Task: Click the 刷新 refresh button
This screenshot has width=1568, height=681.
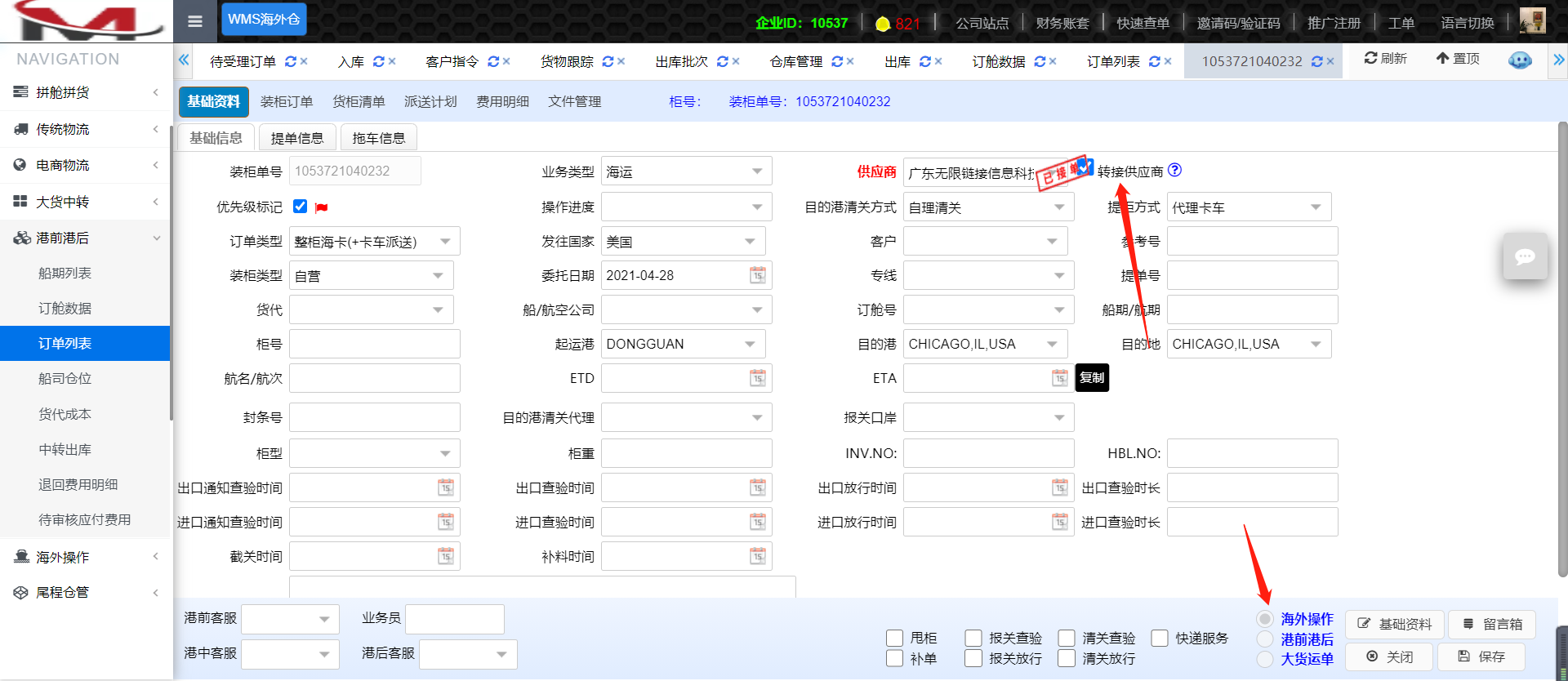Action: pos(1386,59)
